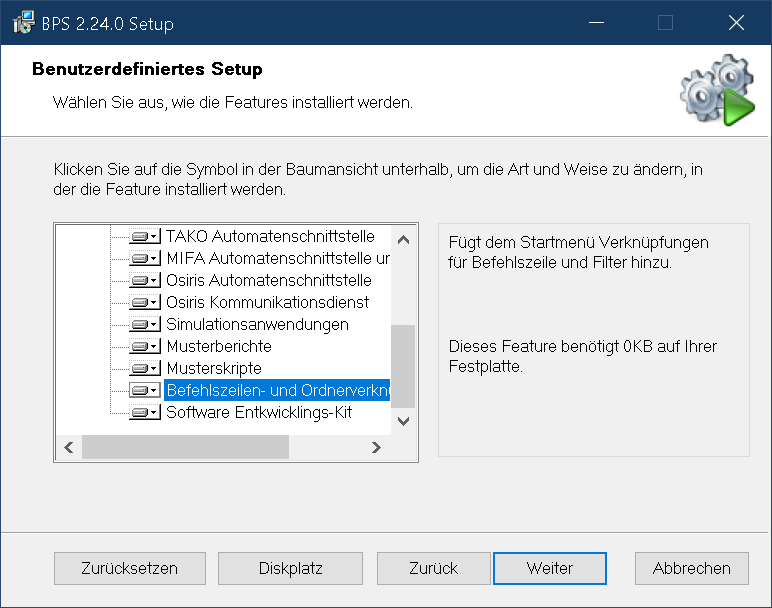Viewport: 772px width, 608px height.
Task: Click the drive icon beside Osiris Automatenschnittstelle
Action: point(145,281)
